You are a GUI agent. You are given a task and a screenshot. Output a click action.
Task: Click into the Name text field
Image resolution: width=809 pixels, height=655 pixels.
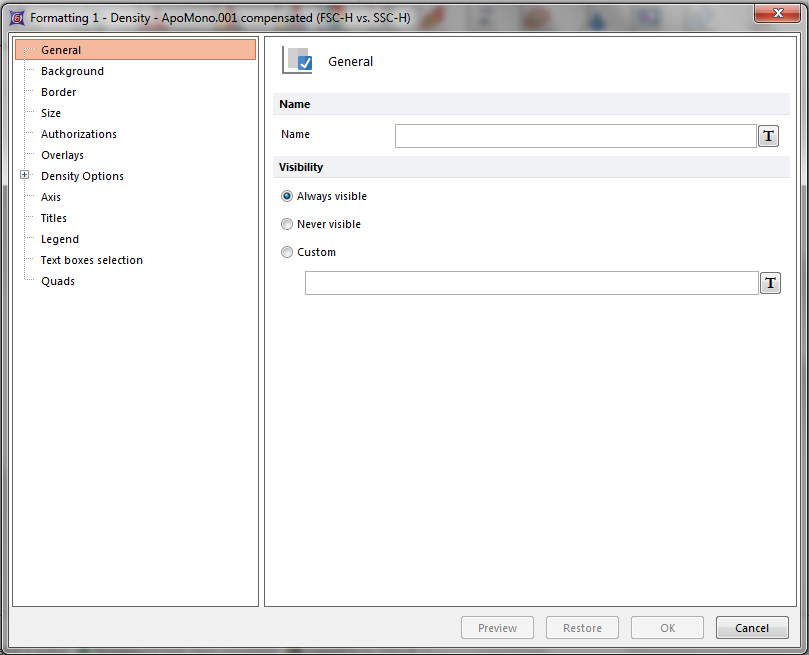[575, 136]
